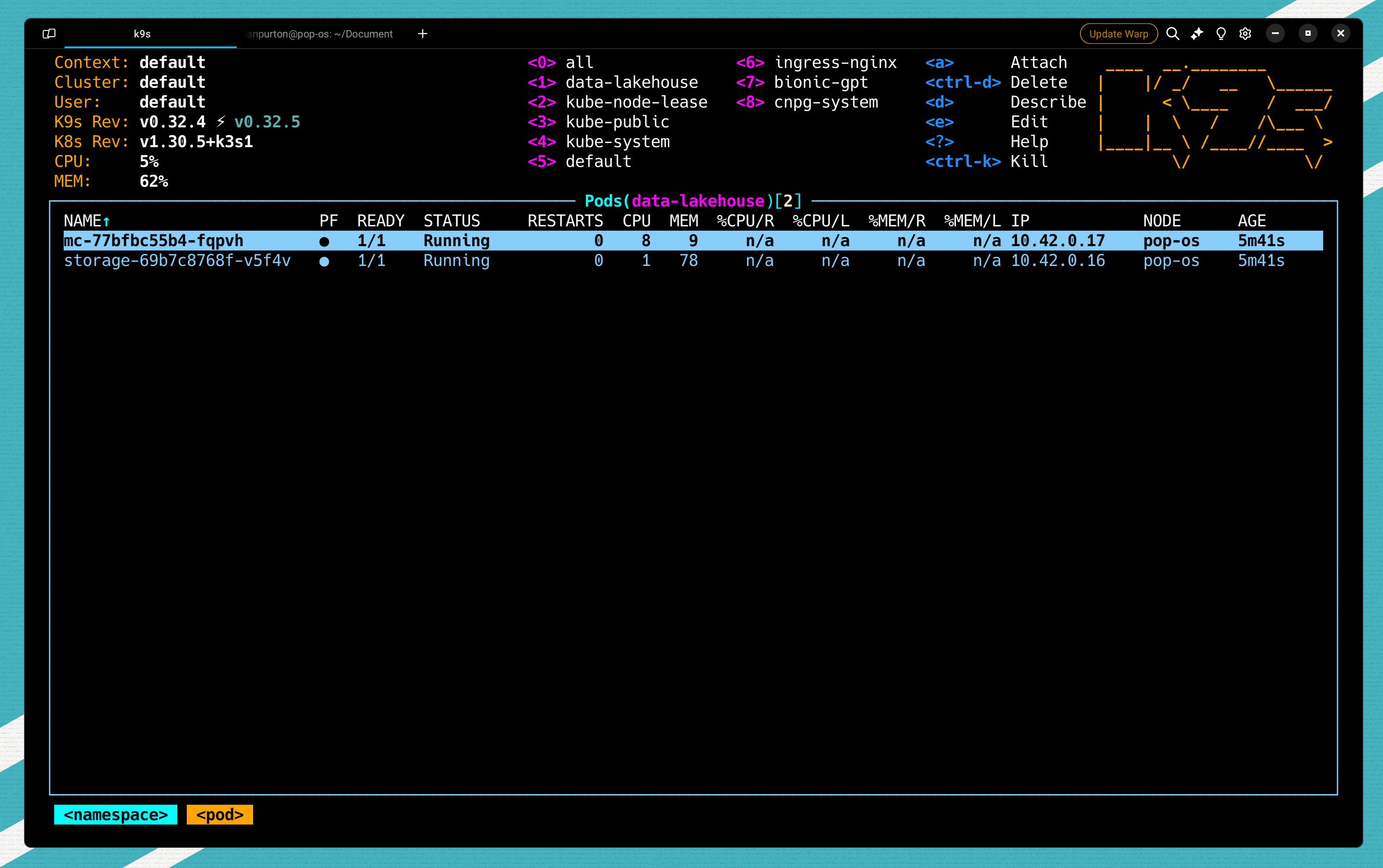Click the Warp AI sparkles icon
The width and height of the screenshot is (1383, 868).
(1197, 34)
